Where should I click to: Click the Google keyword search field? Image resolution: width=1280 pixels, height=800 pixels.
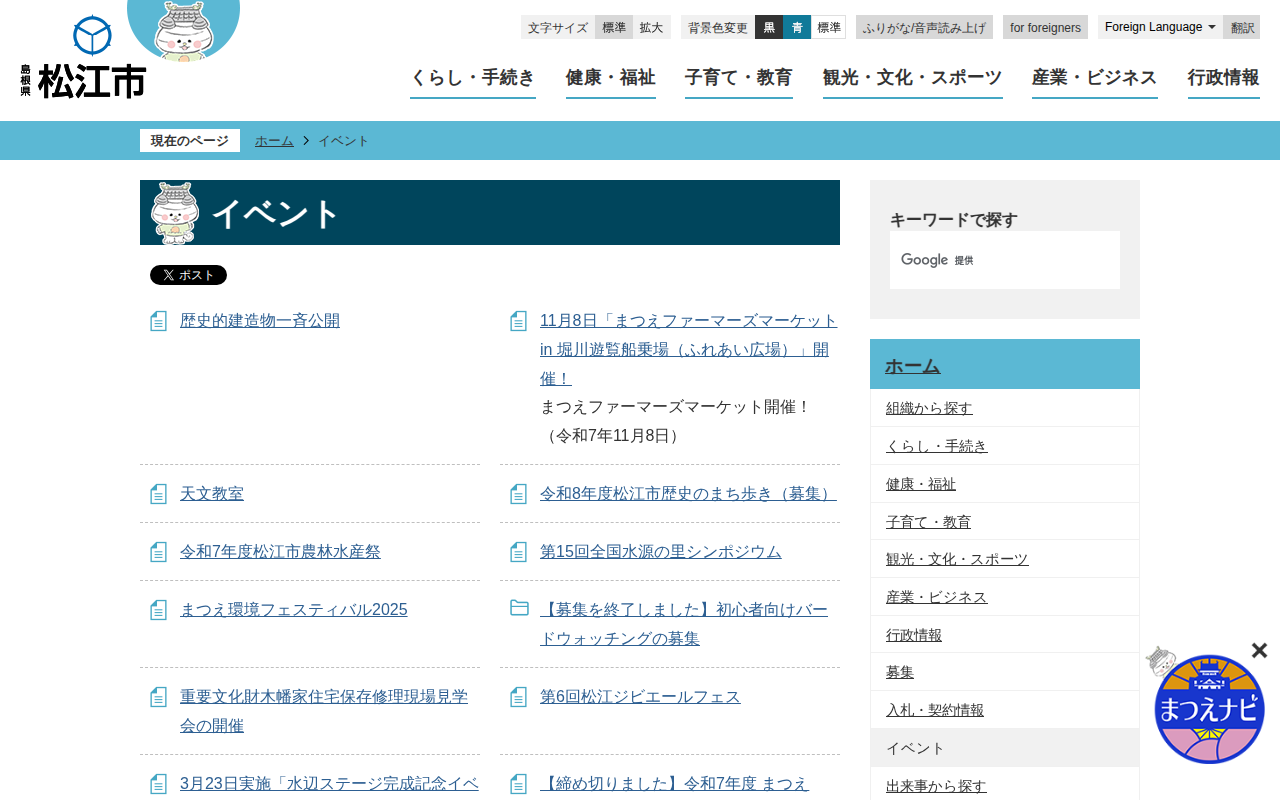click(1005, 260)
